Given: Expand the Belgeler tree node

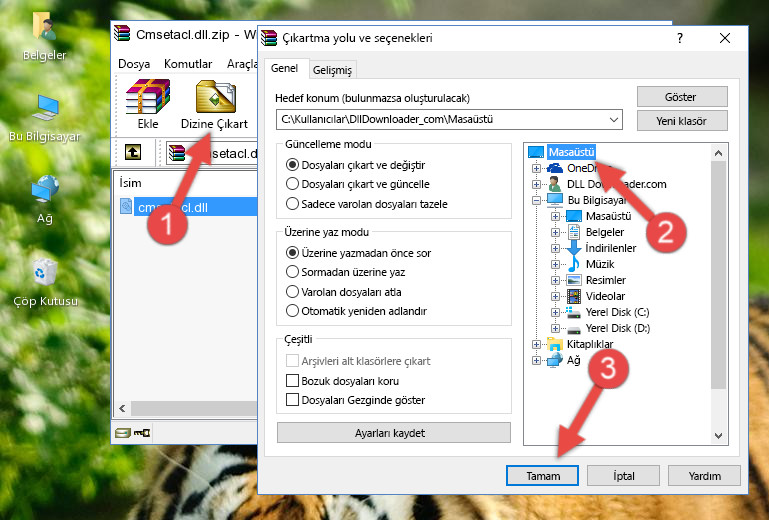Looking at the screenshot, I should tap(555, 232).
